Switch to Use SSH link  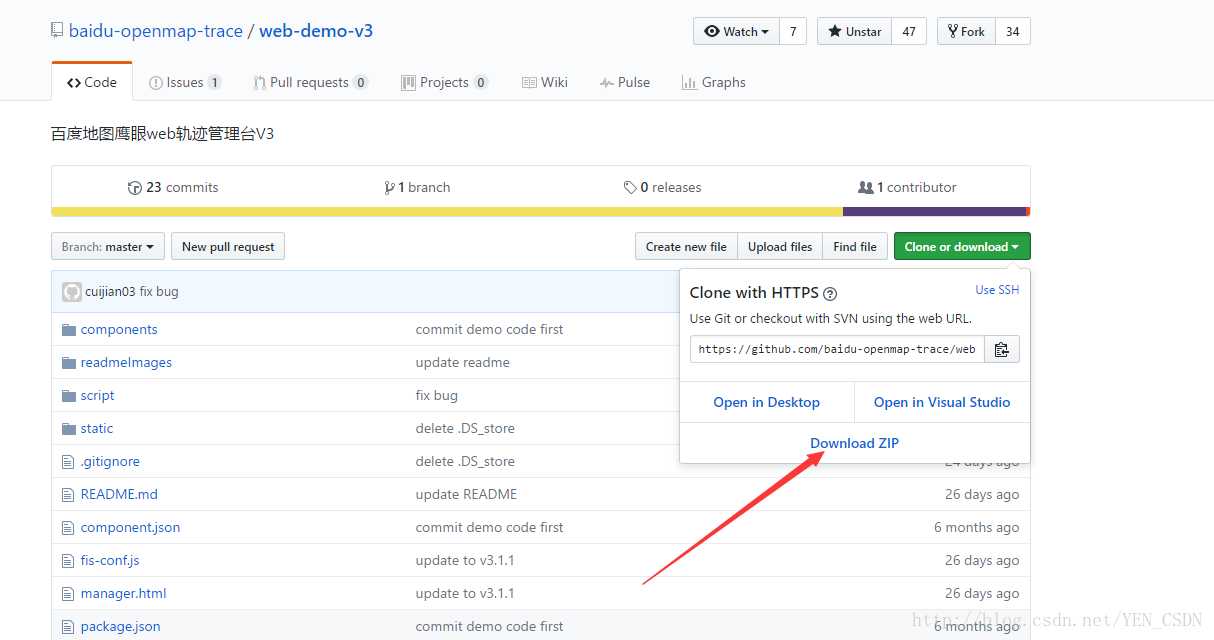[x=997, y=290]
